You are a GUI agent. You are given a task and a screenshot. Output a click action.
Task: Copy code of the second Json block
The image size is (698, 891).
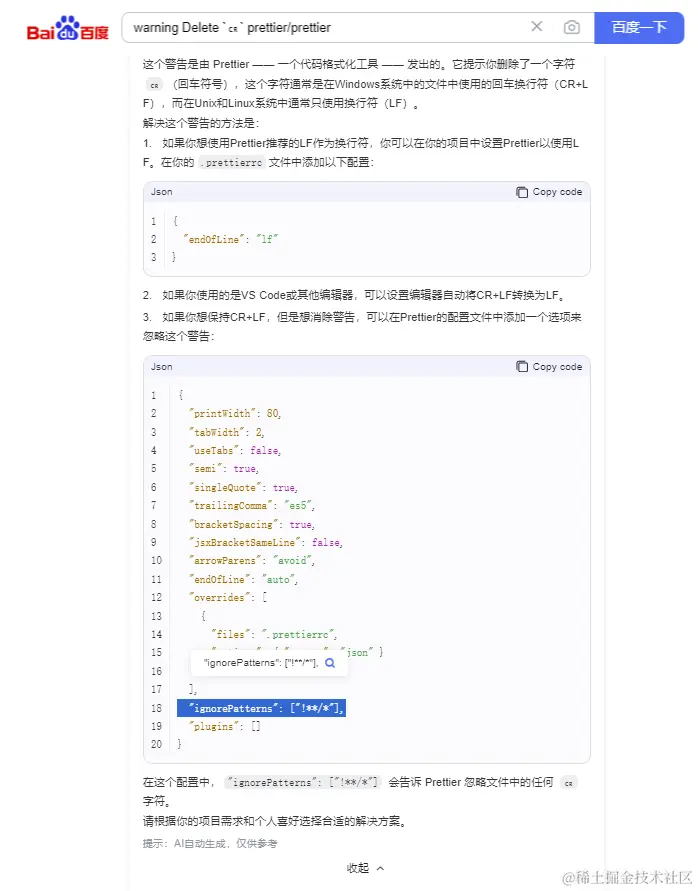(549, 367)
